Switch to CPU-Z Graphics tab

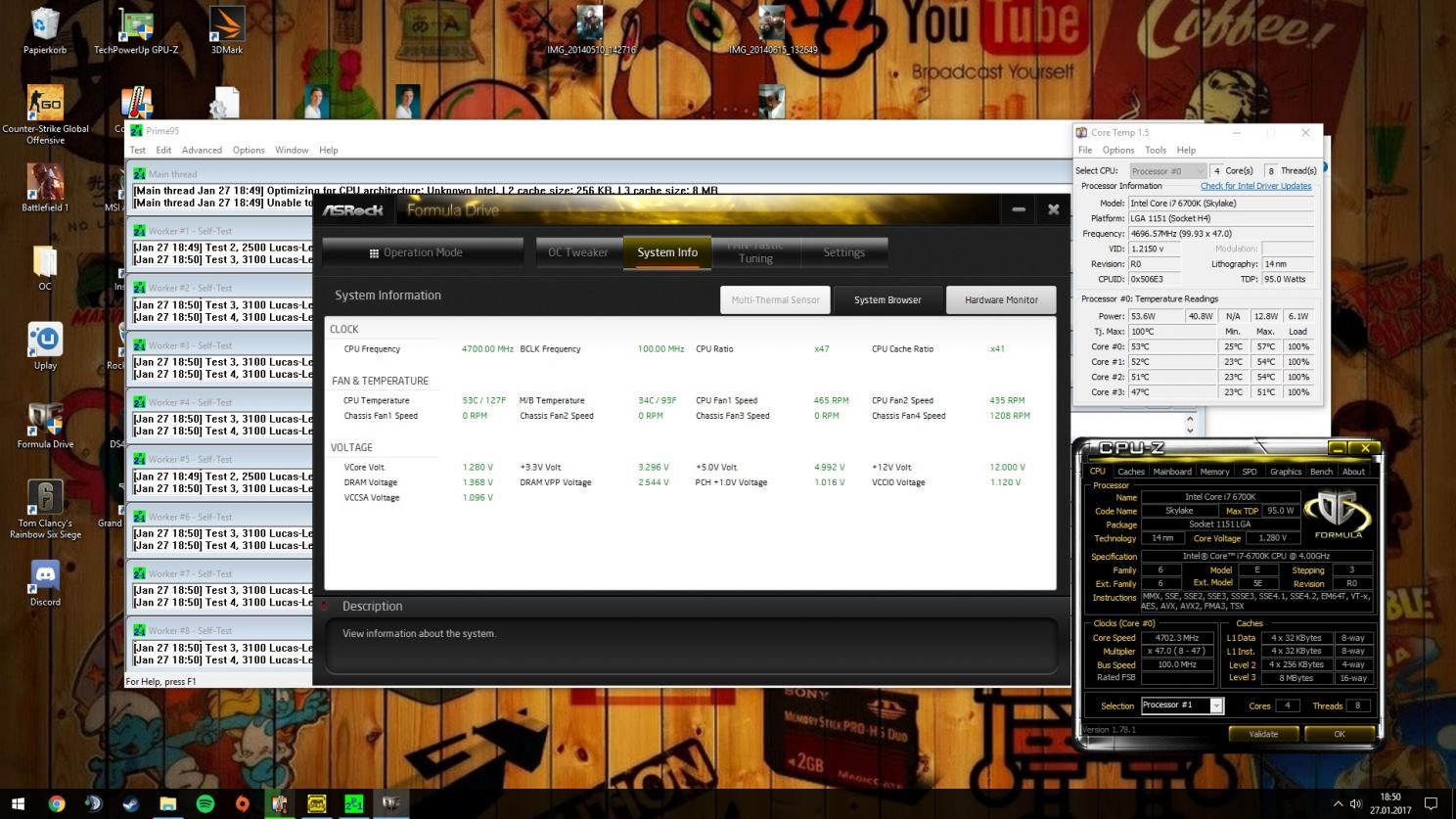tap(1286, 472)
